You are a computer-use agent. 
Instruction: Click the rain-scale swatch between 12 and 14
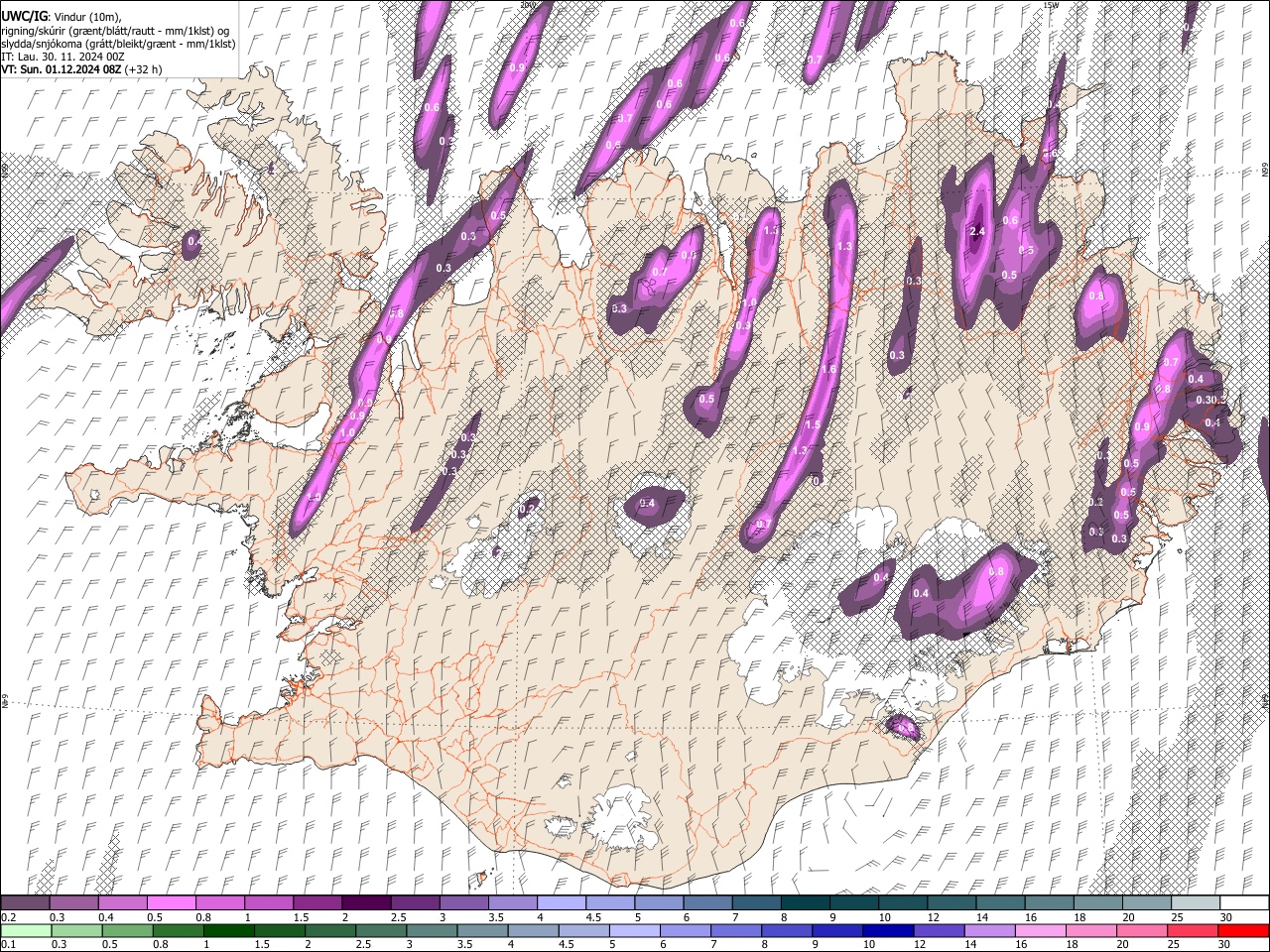[938, 930]
